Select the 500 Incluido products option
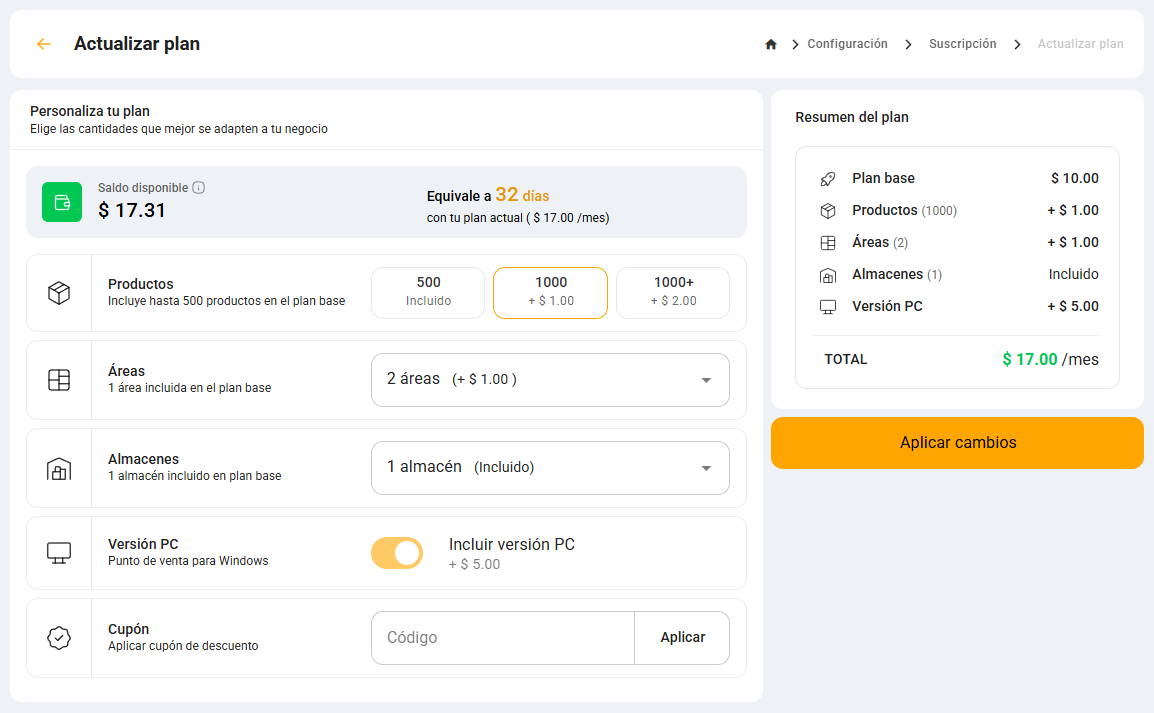This screenshot has width=1154, height=713. 428,293
